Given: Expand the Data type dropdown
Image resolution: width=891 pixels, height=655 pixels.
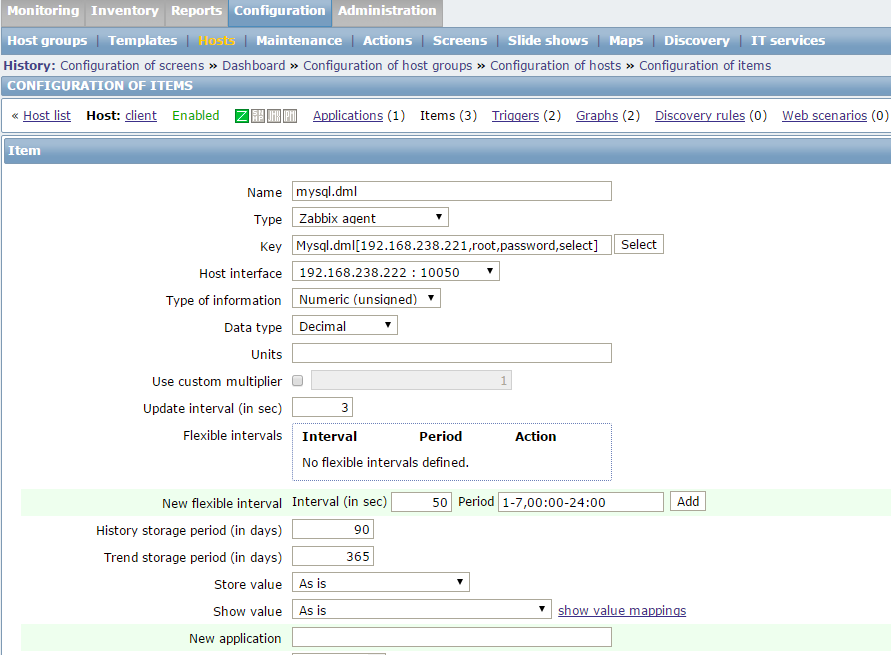Looking at the screenshot, I should tap(345, 326).
